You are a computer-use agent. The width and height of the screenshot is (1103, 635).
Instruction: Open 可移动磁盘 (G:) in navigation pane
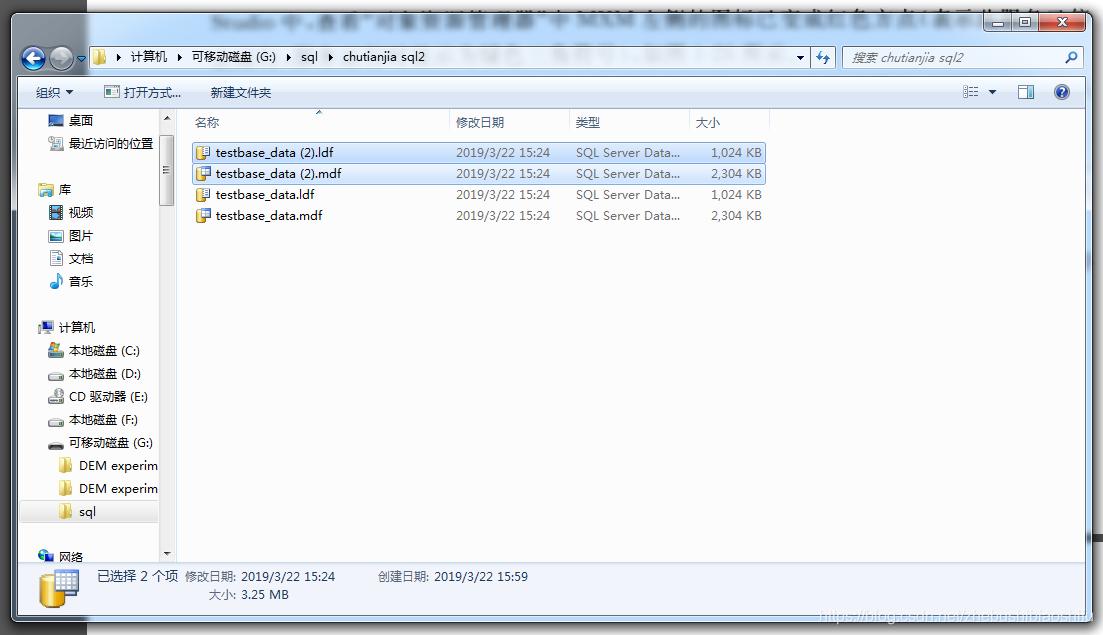[110, 443]
